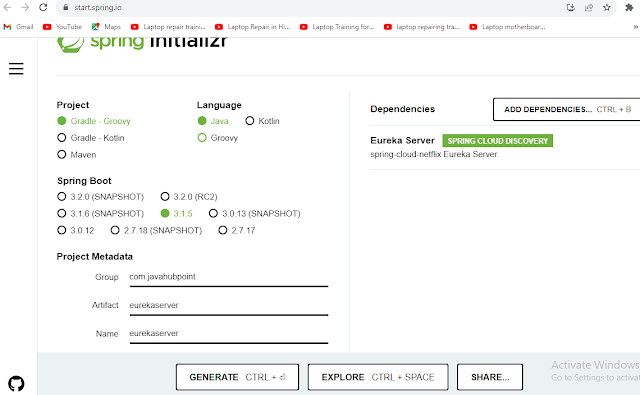The height and width of the screenshot is (395, 640).
Task: Go back with the browser back arrow
Action: (x=7, y=7)
